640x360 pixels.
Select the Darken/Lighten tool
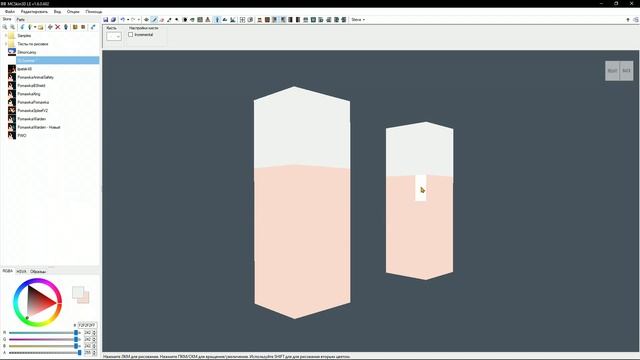184,20
